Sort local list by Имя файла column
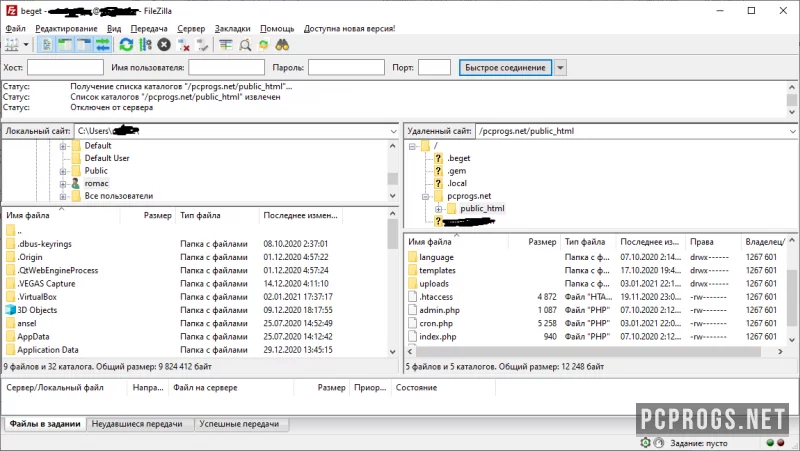Screen dimensions: 800x451 click(61, 216)
